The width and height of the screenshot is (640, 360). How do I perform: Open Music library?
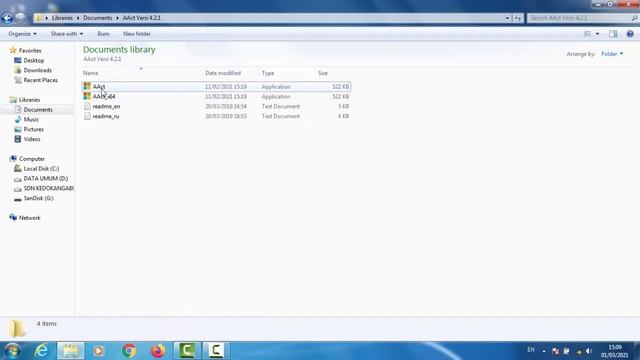pos(31,119)
